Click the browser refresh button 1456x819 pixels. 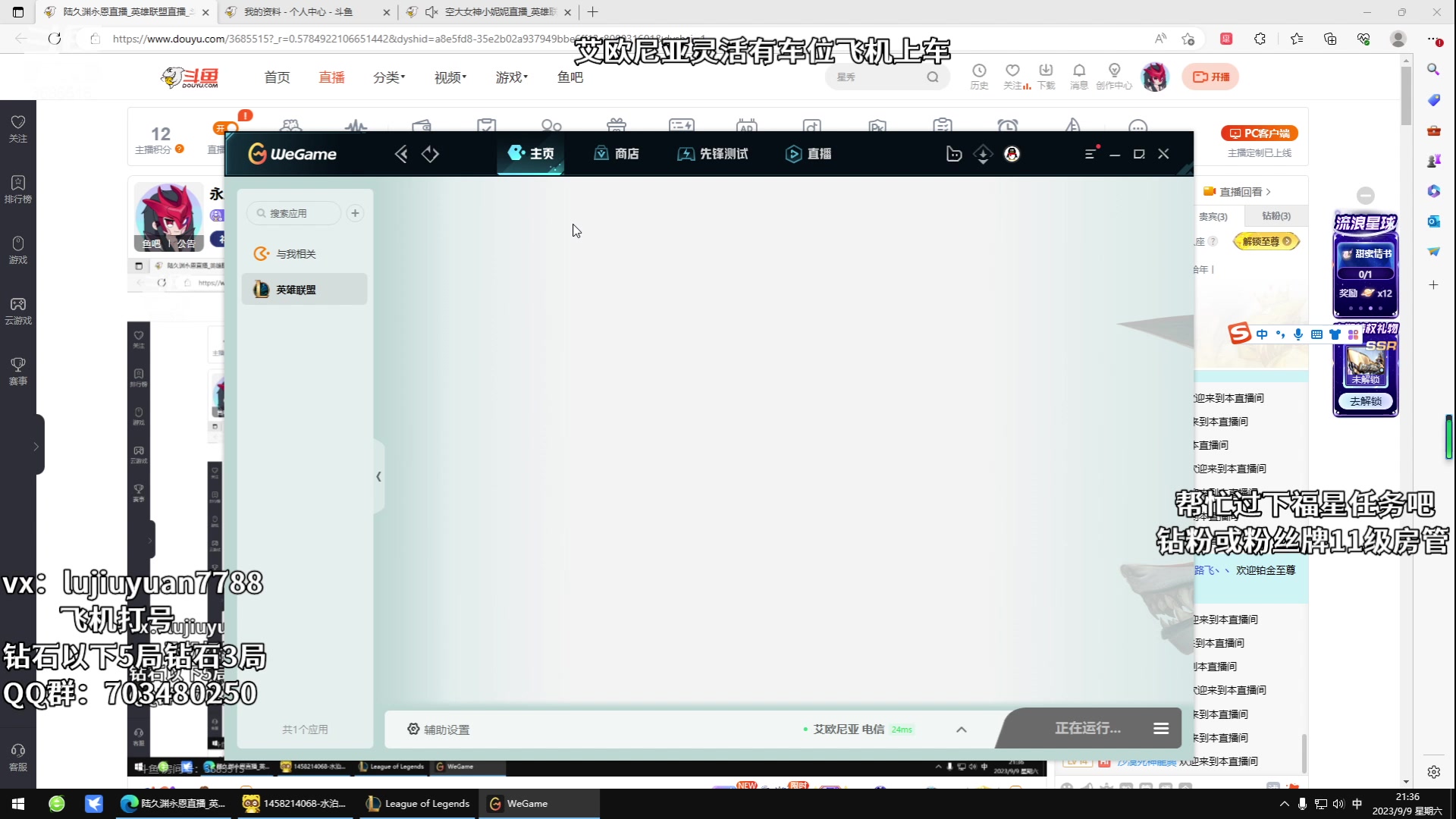click(x=55, y=39)
